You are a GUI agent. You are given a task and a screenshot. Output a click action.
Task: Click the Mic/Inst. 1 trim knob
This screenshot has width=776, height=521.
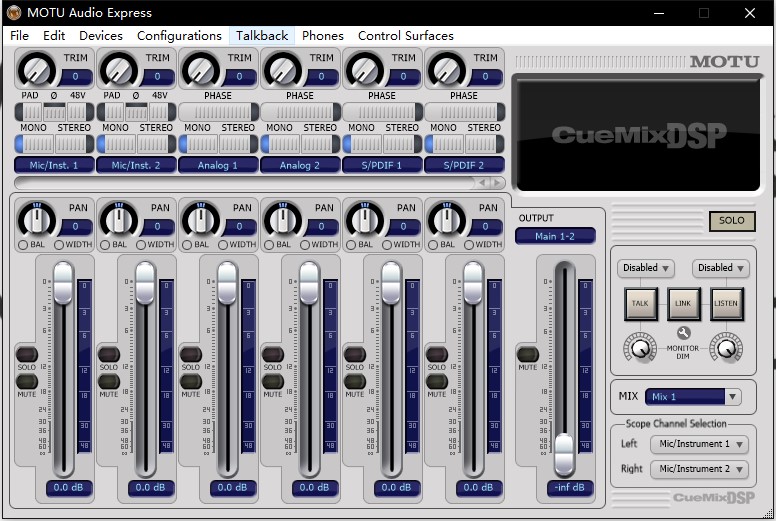click(36, 70)
